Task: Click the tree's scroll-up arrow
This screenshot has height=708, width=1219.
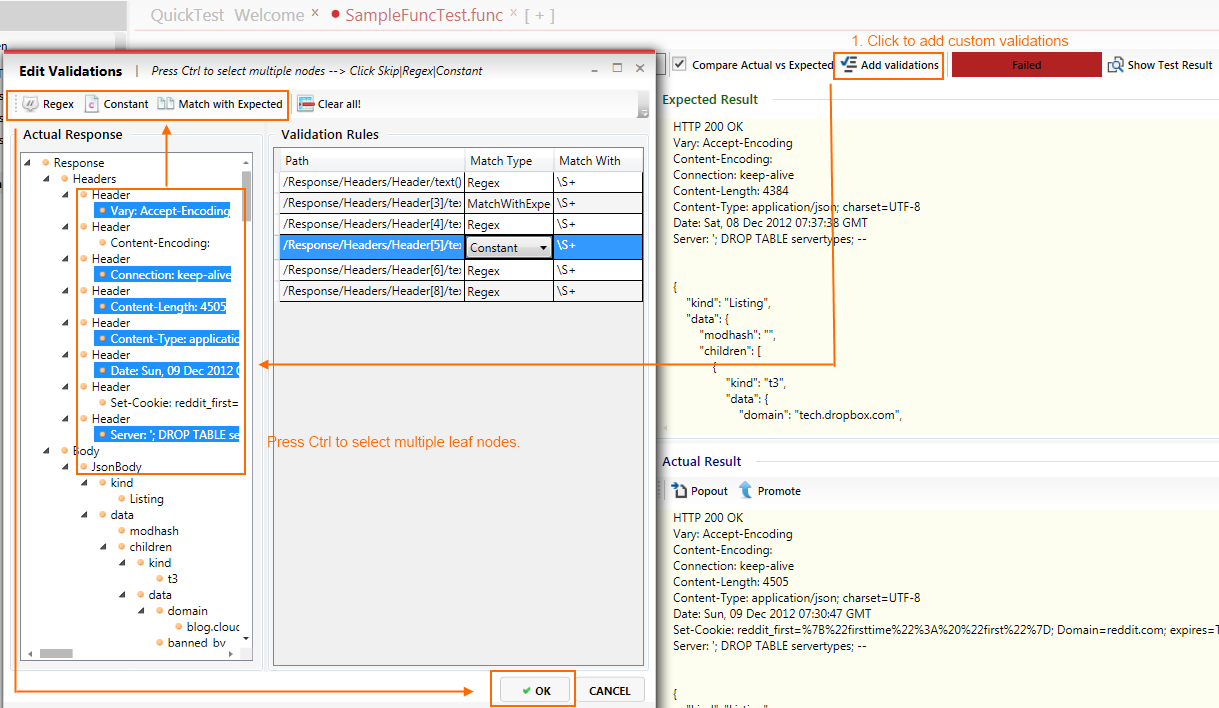Action: click(247, 162)
